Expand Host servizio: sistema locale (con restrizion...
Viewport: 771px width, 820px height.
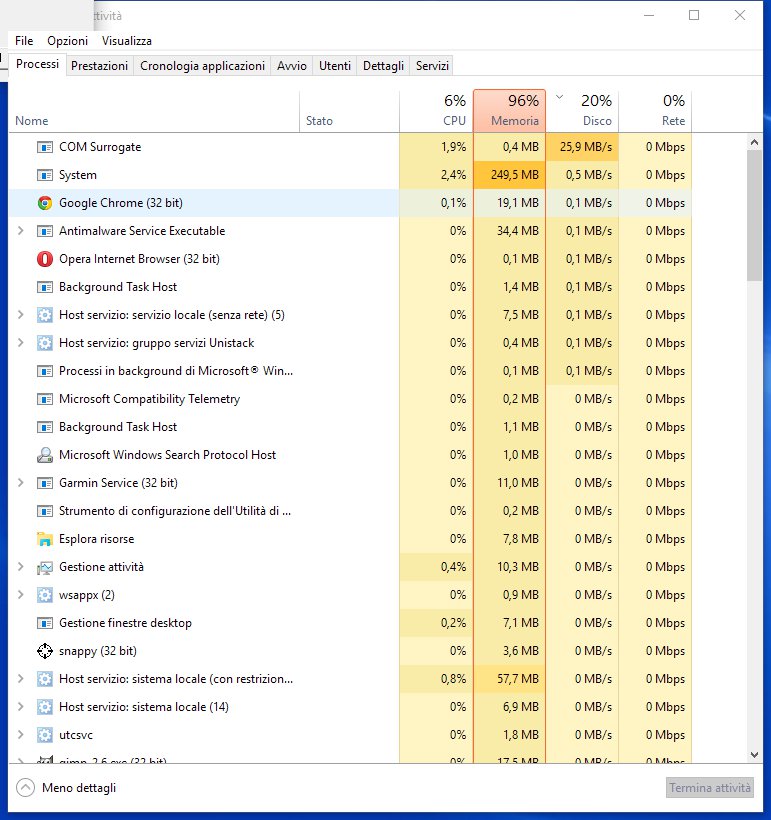(20, 679)
